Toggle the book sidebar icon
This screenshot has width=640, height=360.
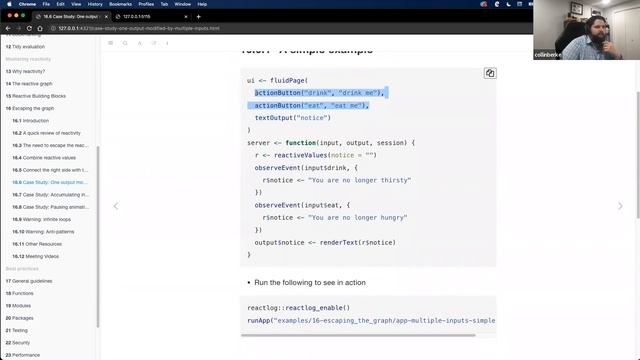point(111,43)
